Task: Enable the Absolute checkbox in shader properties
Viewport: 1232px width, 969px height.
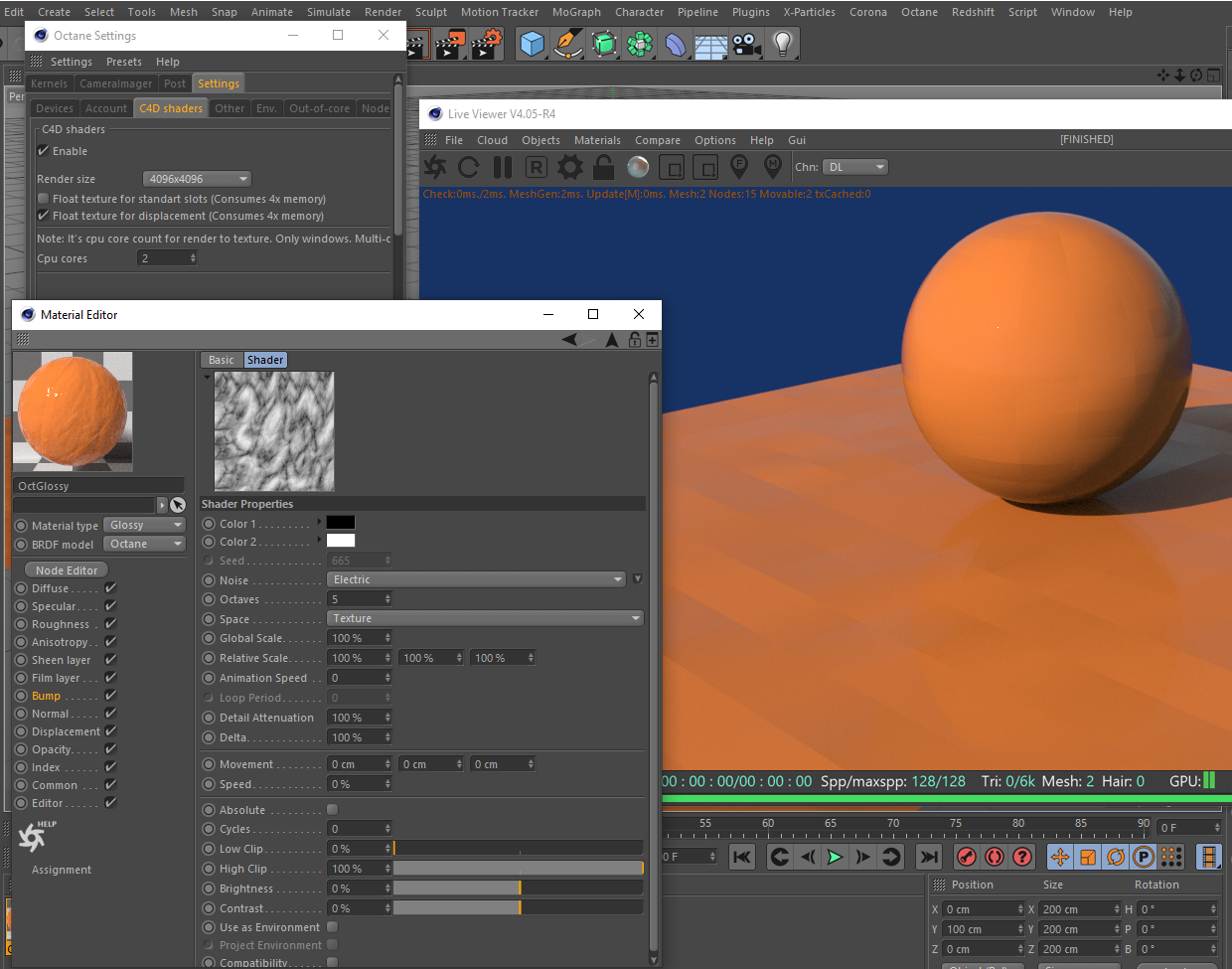Action: (x=333, y=810)
